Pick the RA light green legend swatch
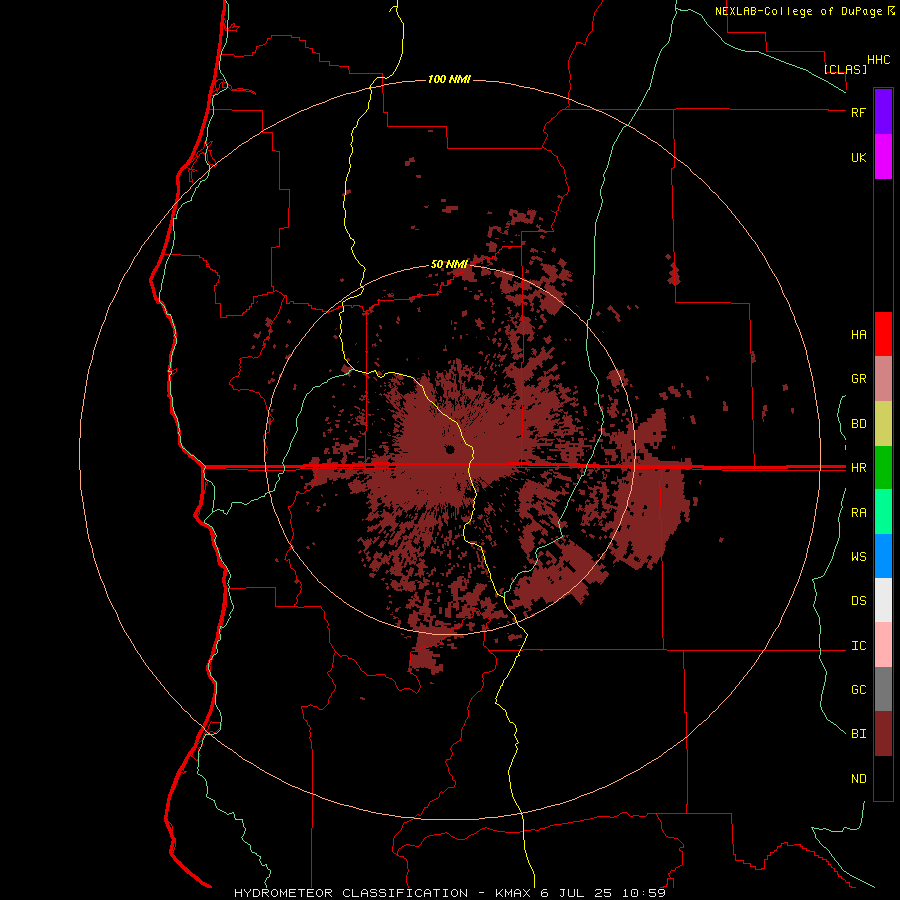 pos(883,511)
